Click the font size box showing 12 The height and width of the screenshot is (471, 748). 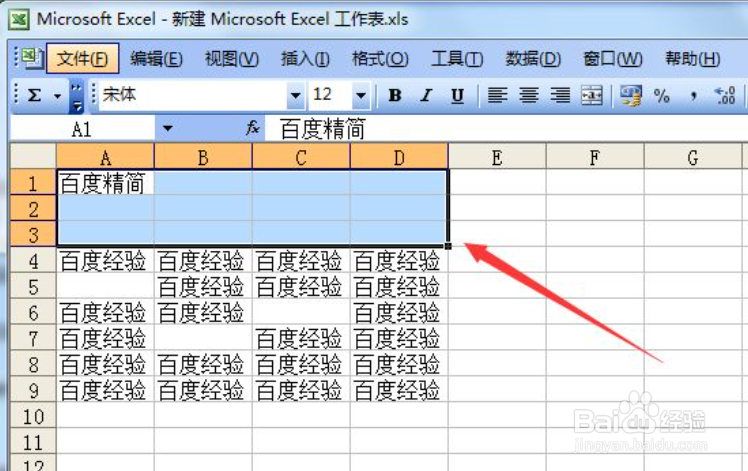coord(331,95)
